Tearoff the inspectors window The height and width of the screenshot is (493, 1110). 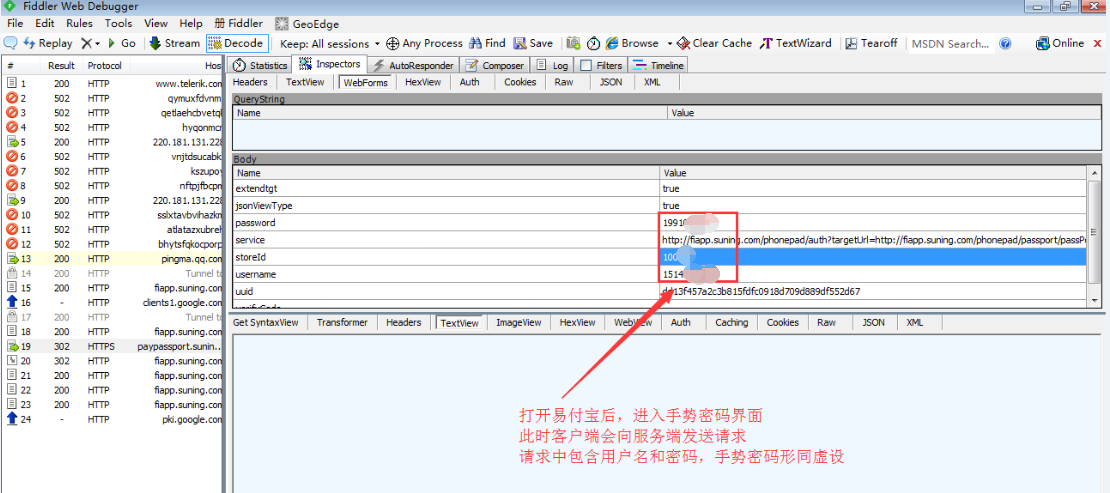pos(871,43)
